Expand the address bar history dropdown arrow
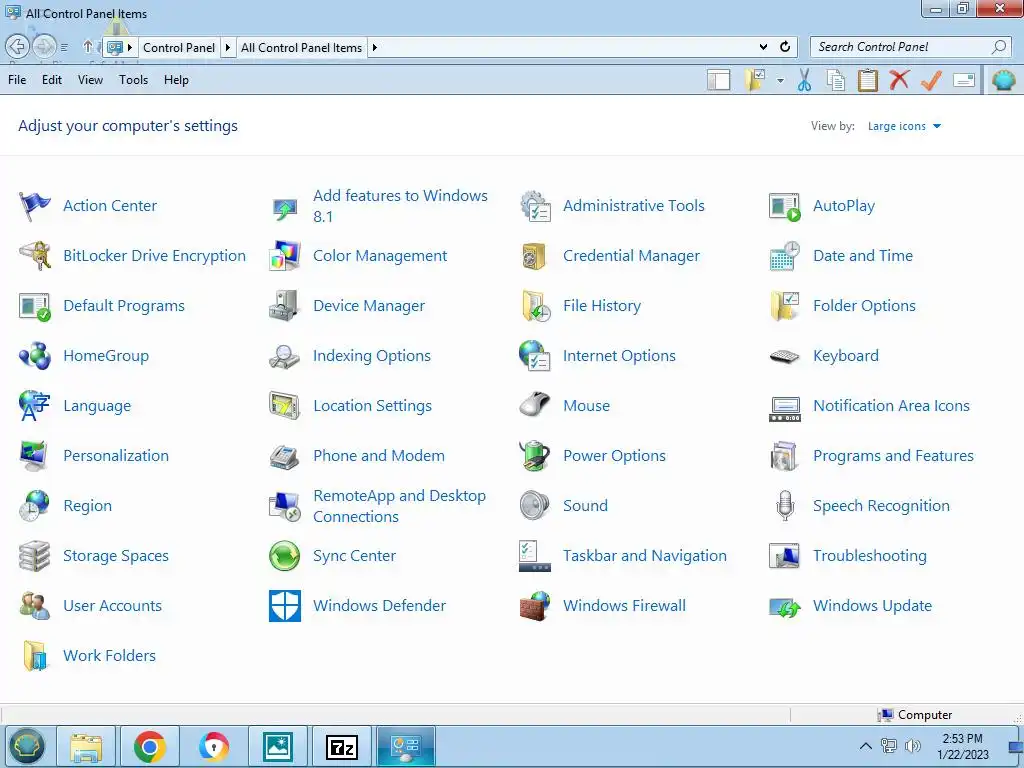Image resolution: width=1024 pixels, height=768 pixels. tap(763, 47)
